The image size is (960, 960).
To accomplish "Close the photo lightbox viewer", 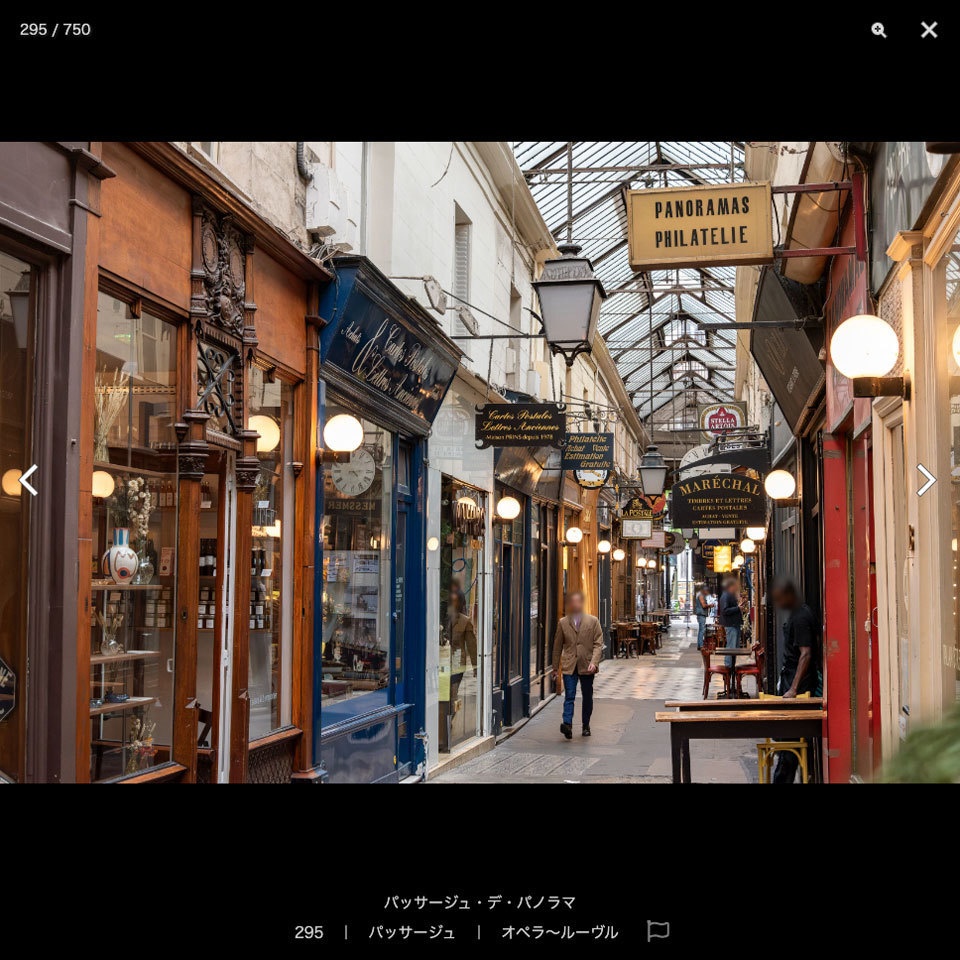I will click(929, 29).
